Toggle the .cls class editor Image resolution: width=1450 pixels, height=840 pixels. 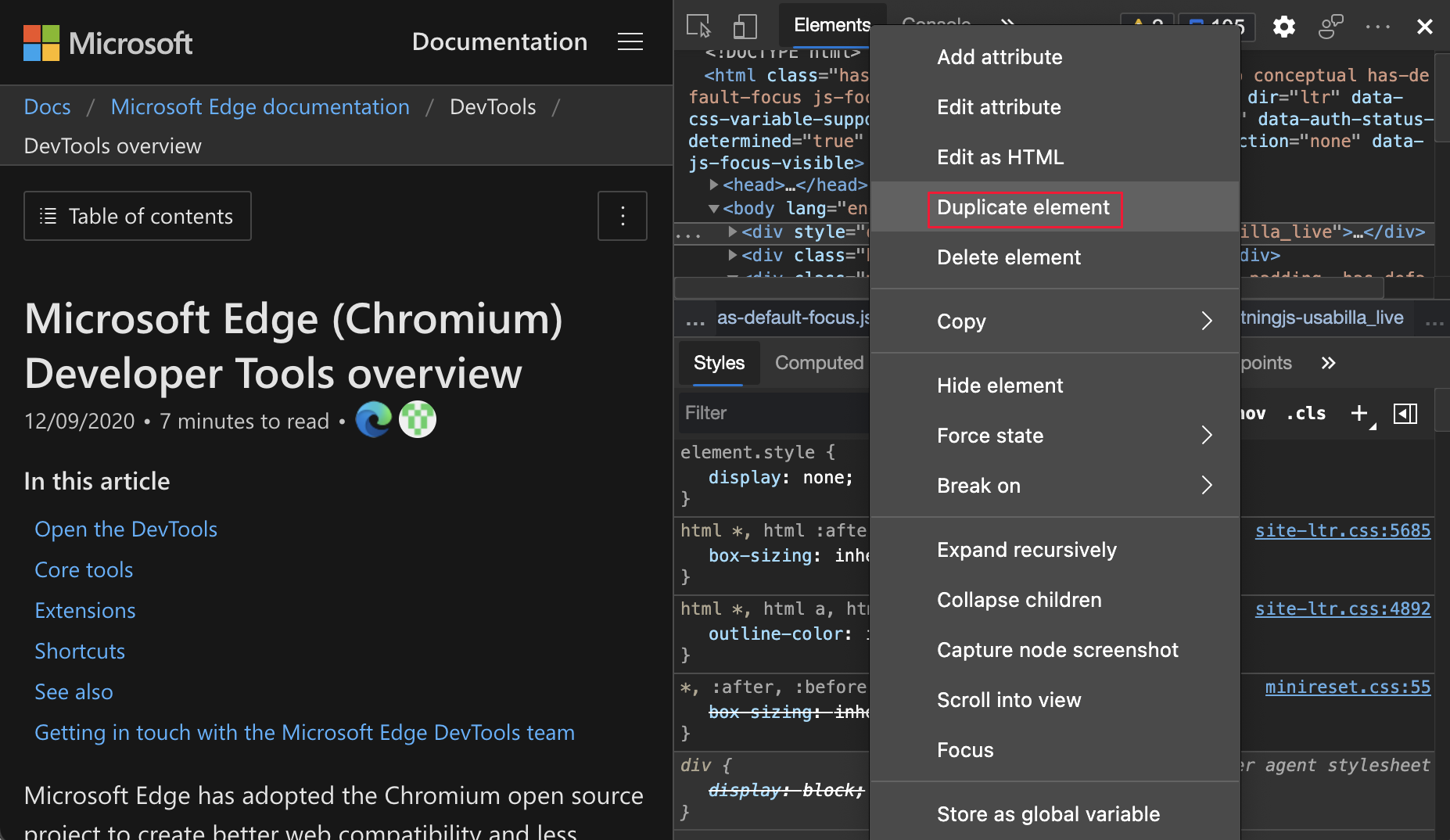(x=1305, y=413)
